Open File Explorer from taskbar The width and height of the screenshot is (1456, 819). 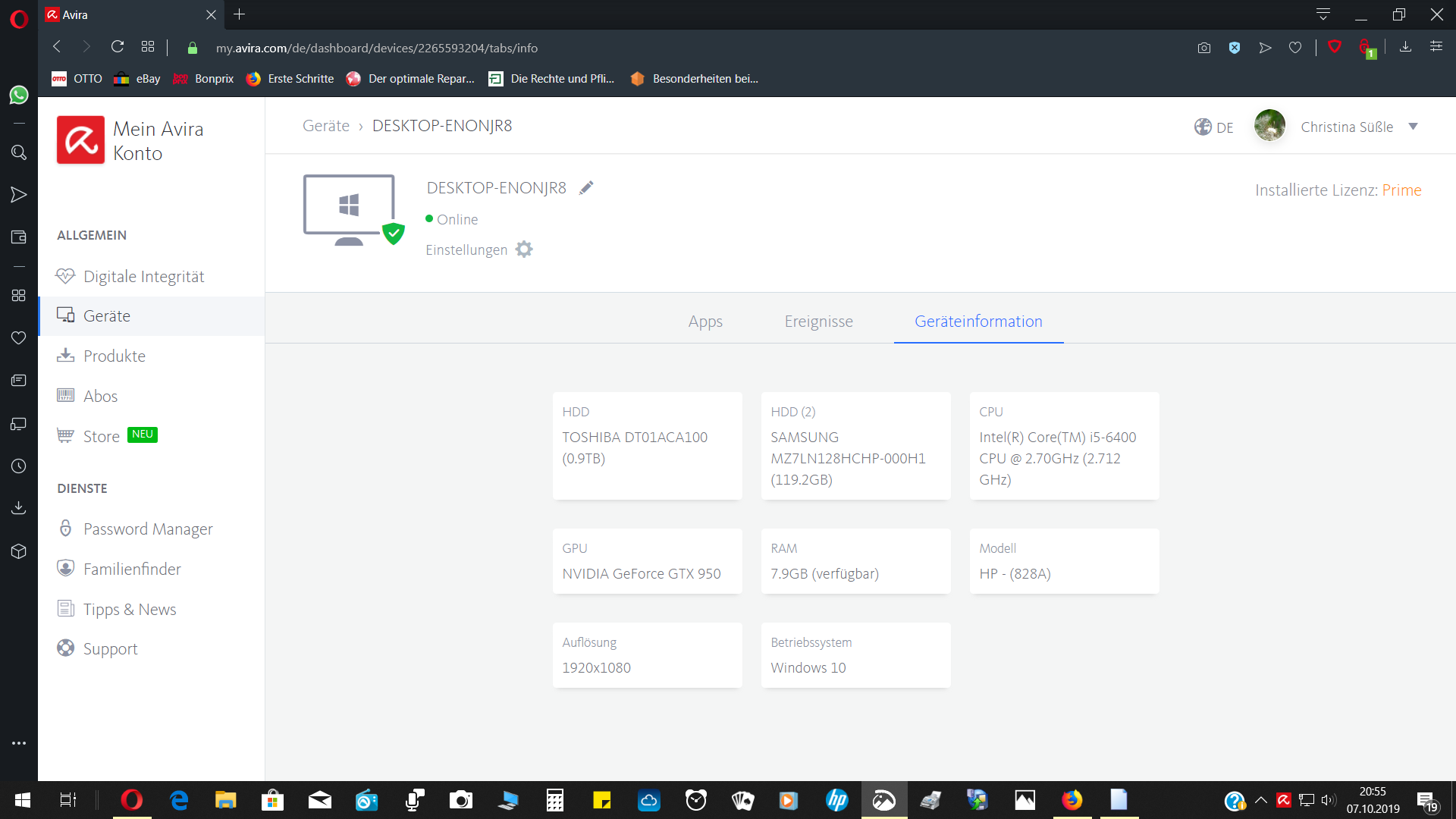click(x=226, y=800)
